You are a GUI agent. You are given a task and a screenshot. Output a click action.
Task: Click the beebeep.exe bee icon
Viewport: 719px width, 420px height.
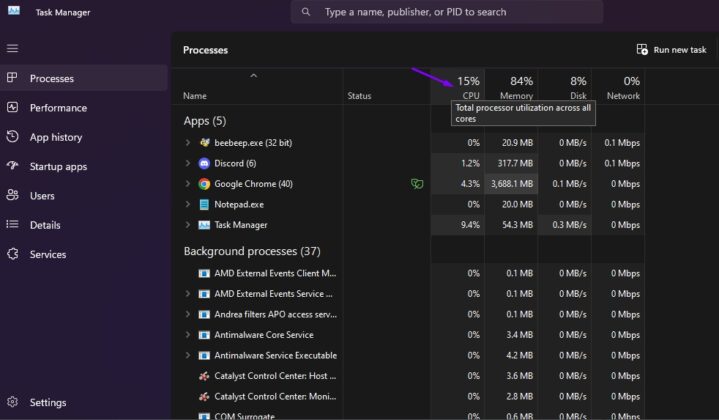point(205,143)
